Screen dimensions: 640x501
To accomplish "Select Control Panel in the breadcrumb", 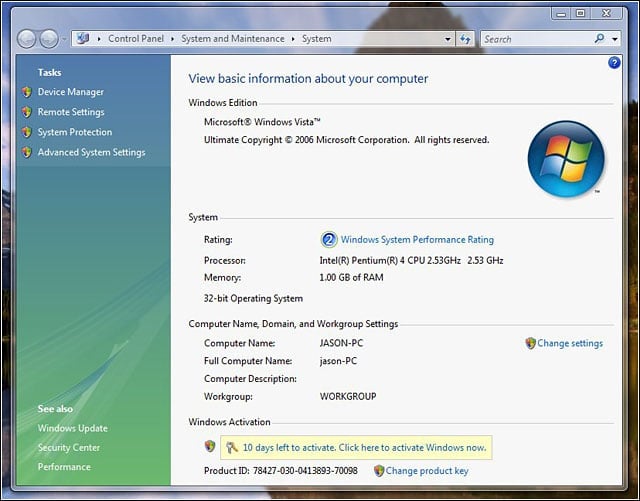I will click(x=136, y=39).
